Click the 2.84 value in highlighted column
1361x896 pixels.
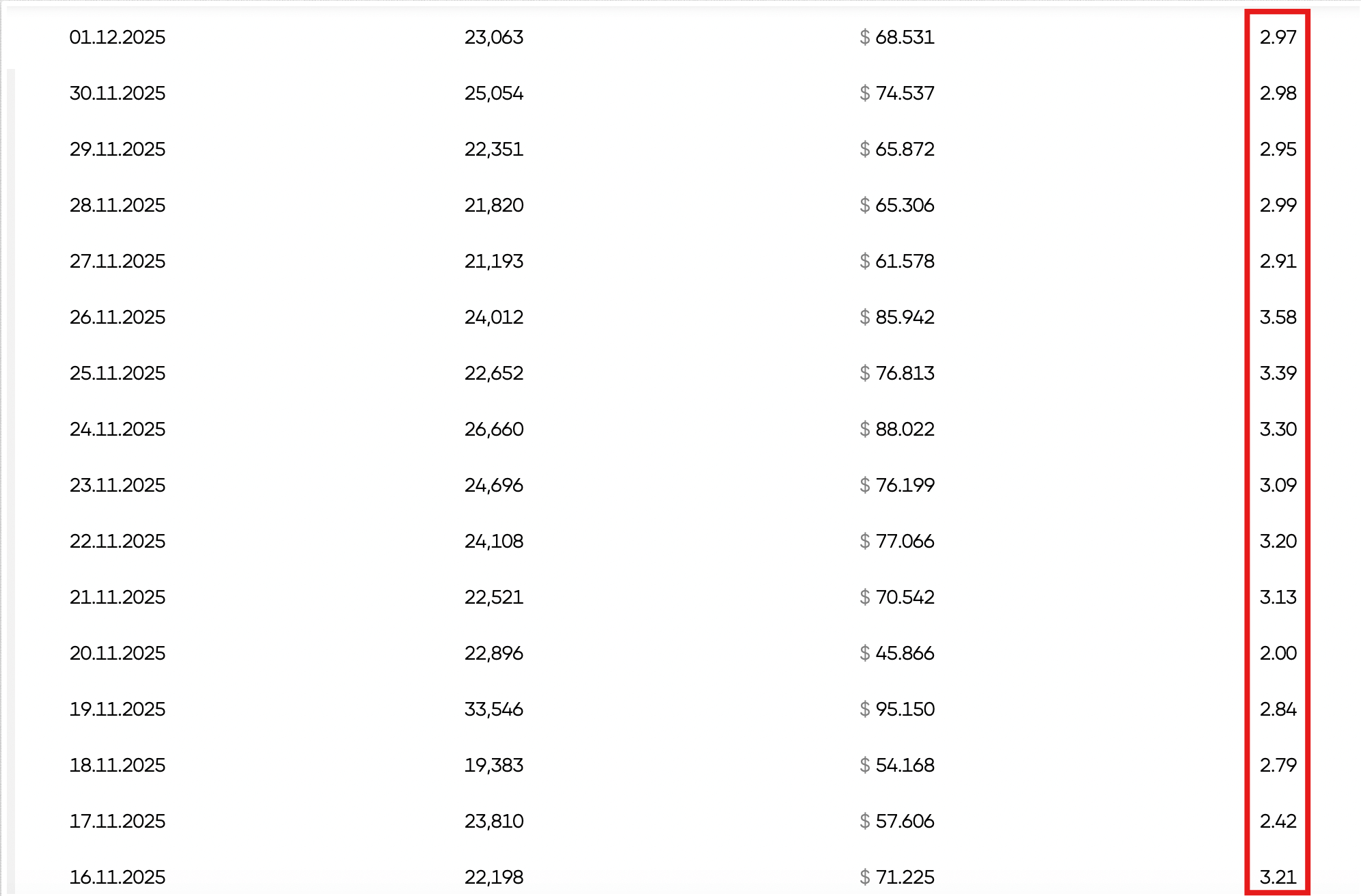1278,709
